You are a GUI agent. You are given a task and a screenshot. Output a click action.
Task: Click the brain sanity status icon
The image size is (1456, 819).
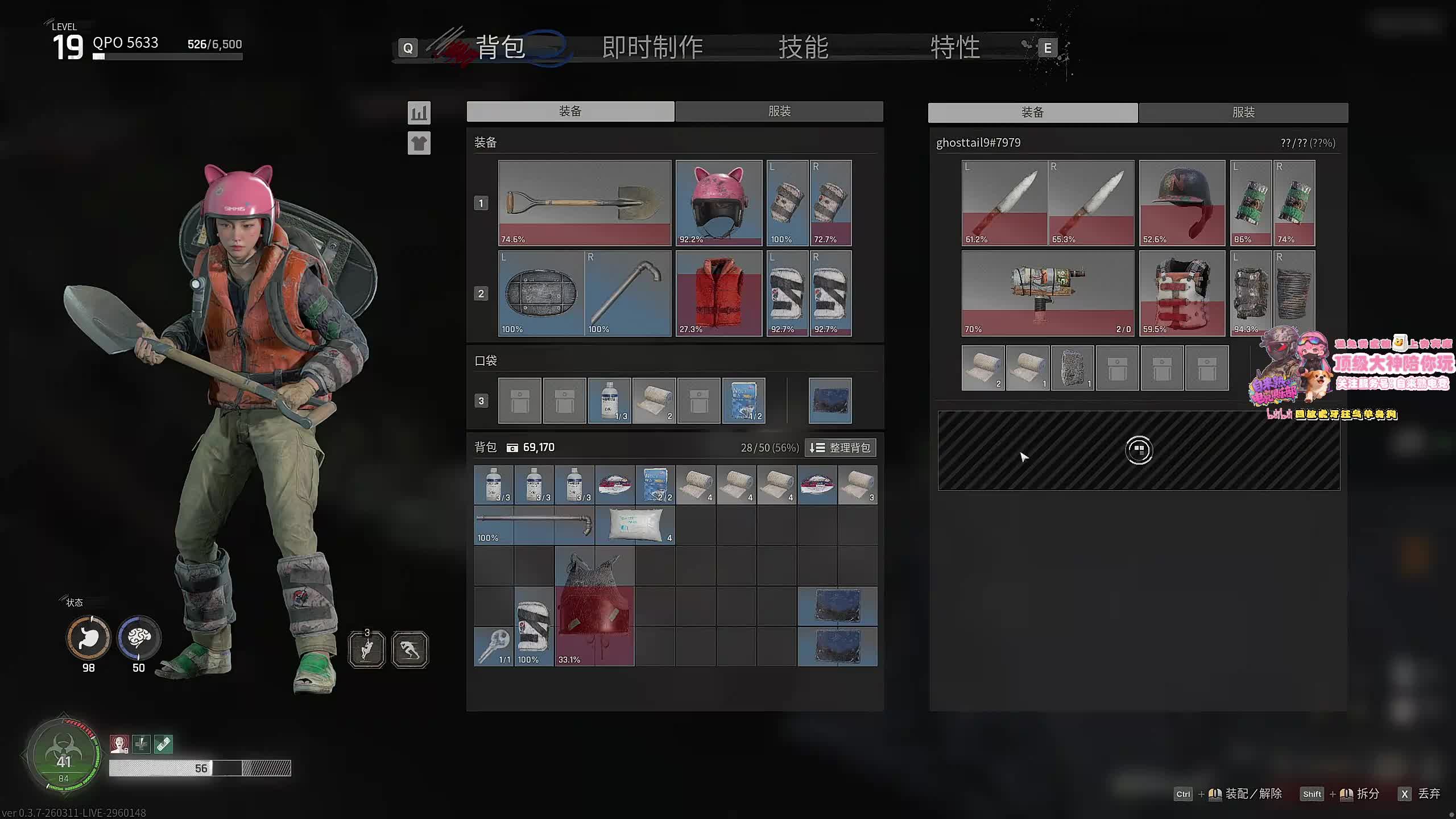139,638
